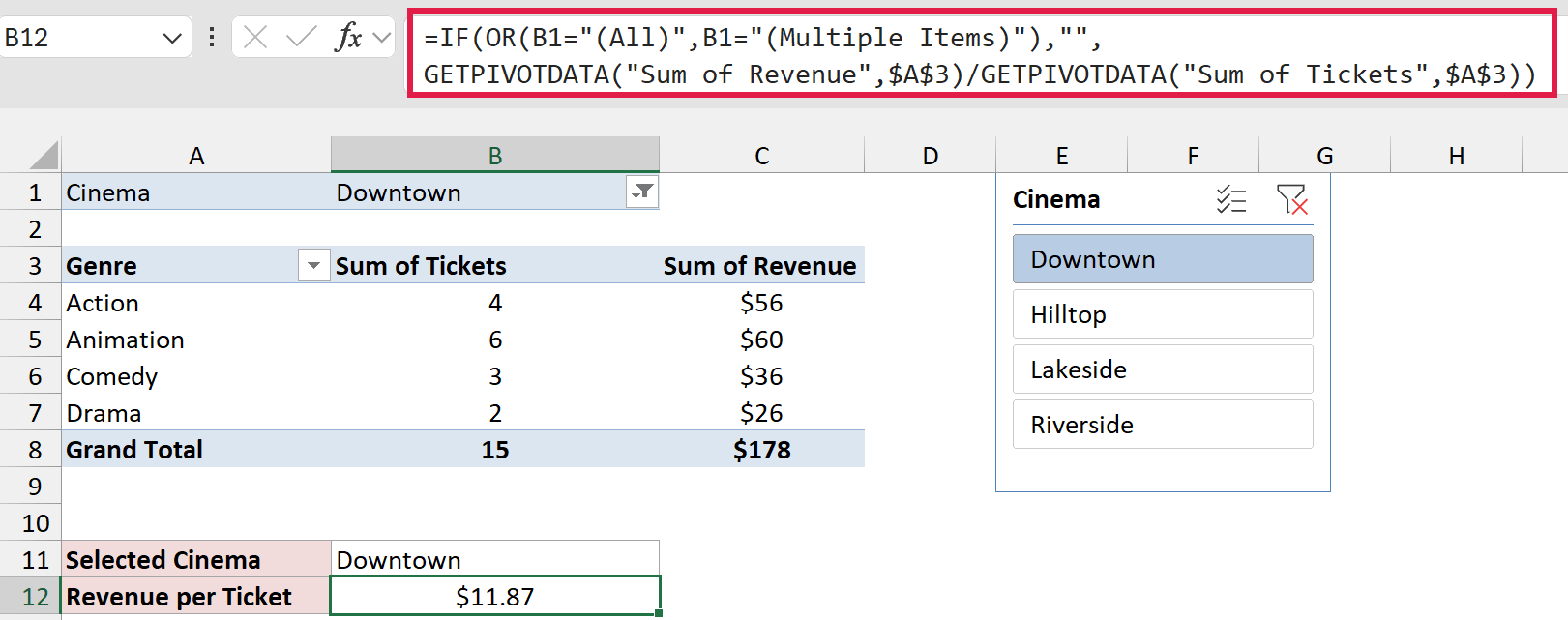
Task: Click the 'Revenue per Ticket' label cell
Action: pyautogui.click(x=196, y=597)
